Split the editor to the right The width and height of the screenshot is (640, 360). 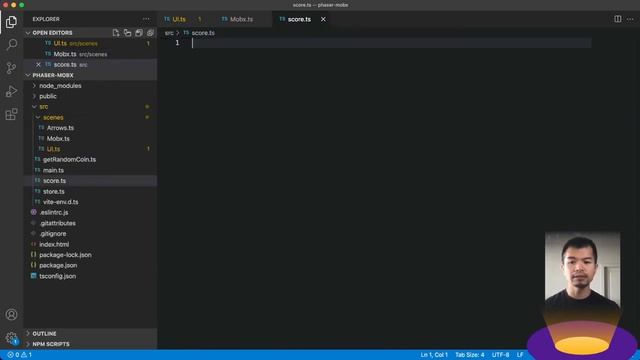tap(618, 19)
